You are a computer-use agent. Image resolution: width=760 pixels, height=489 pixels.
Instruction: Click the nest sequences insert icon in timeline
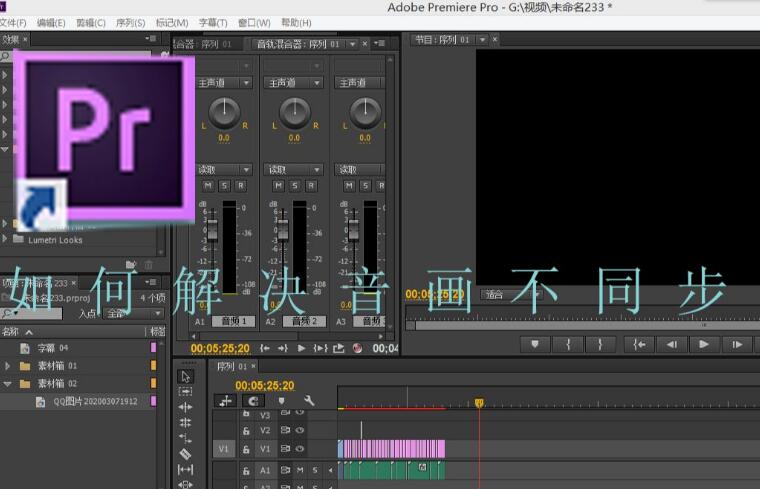click(225, 401)
